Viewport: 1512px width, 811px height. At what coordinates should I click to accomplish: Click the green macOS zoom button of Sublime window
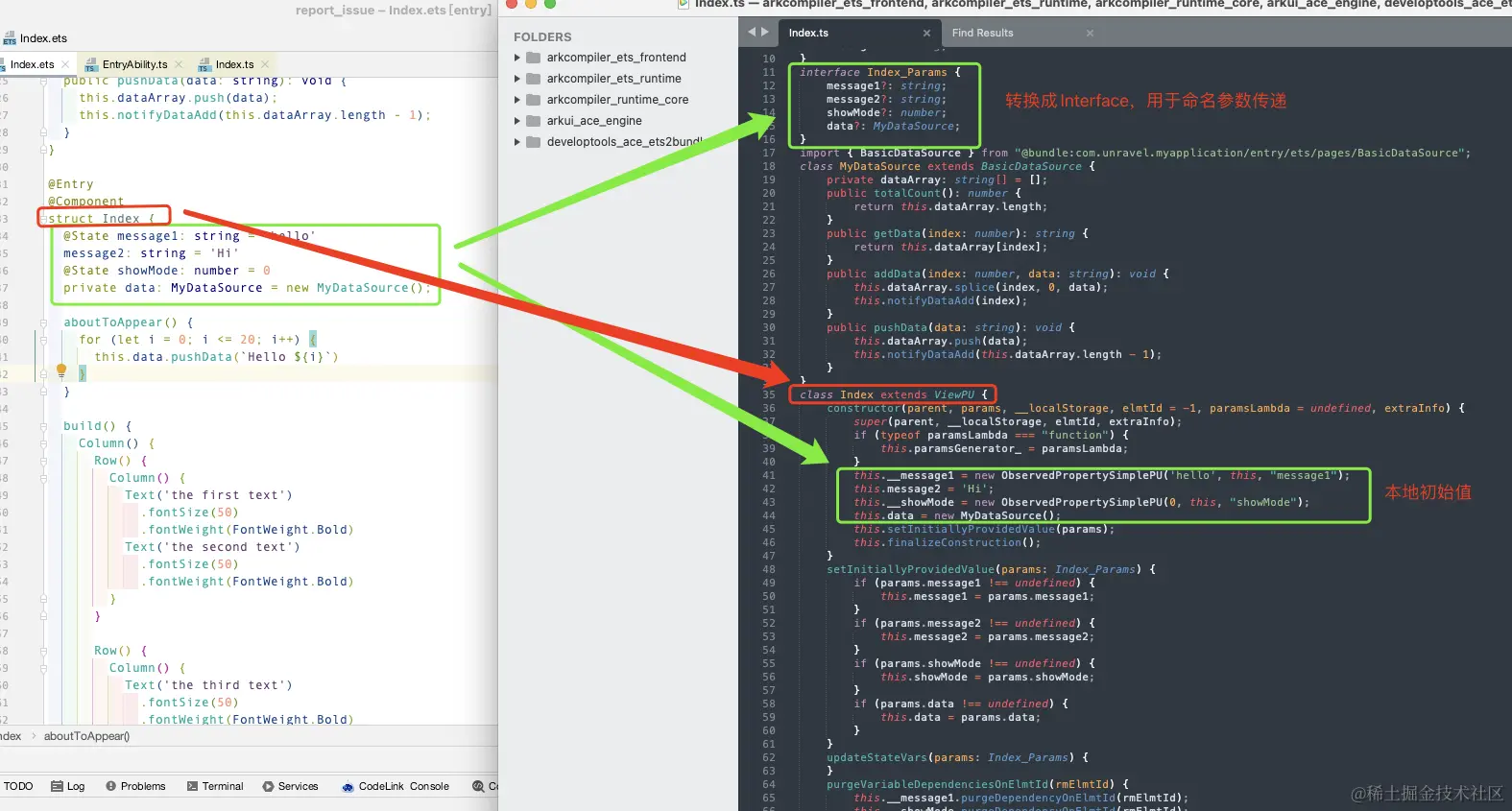[x=550, y=3]
